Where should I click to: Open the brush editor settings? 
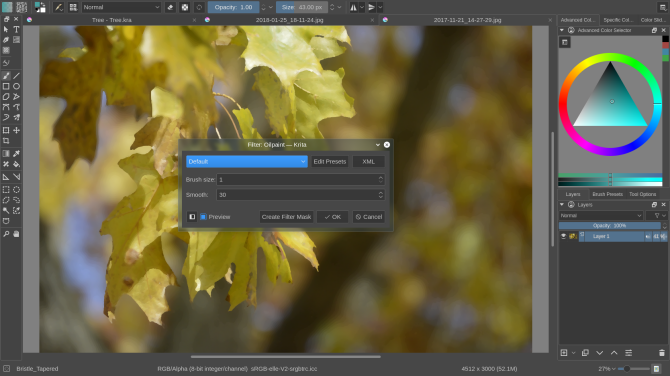(x=59, y=7)
